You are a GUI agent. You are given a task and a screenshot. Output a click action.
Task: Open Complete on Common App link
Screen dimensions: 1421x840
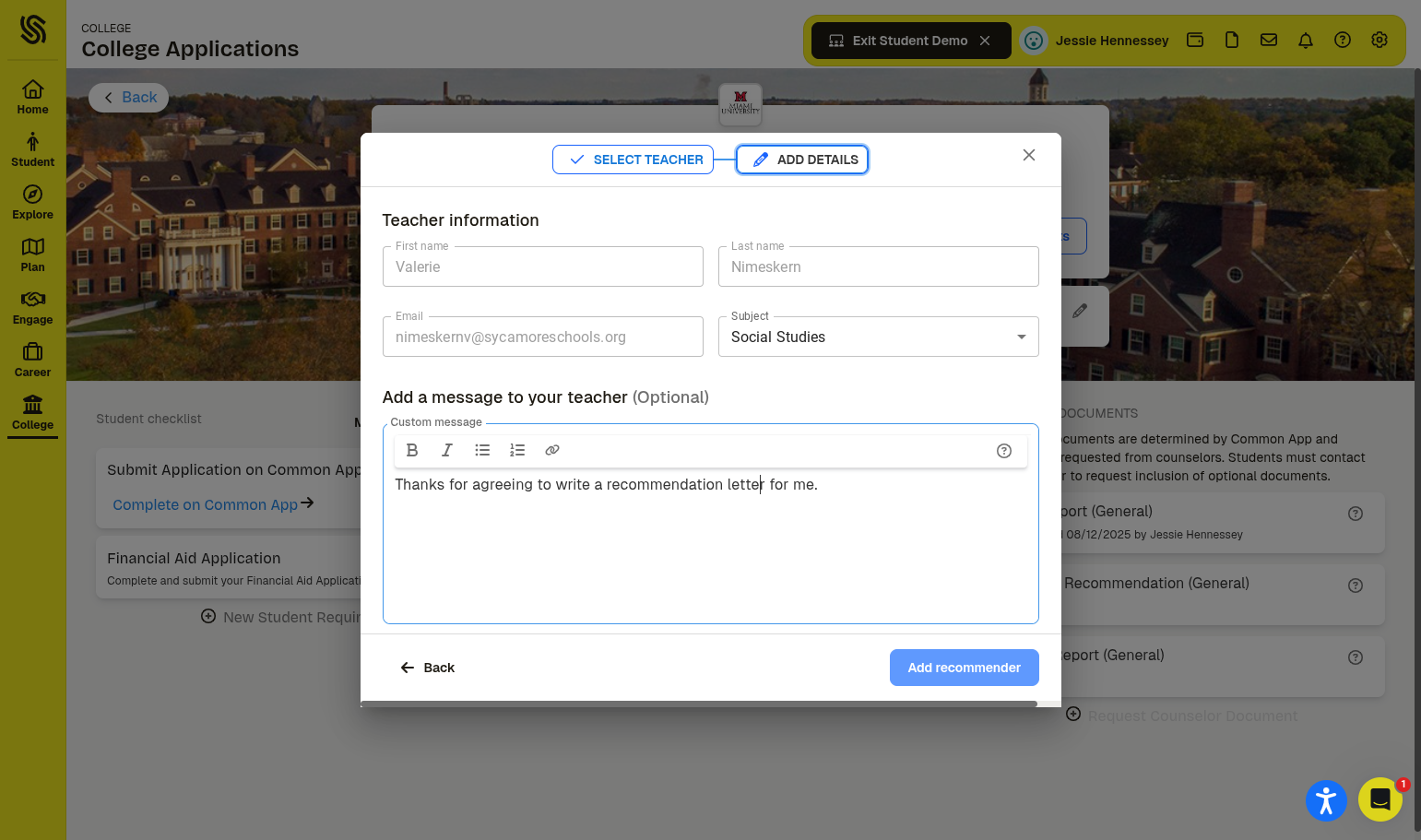213,504
